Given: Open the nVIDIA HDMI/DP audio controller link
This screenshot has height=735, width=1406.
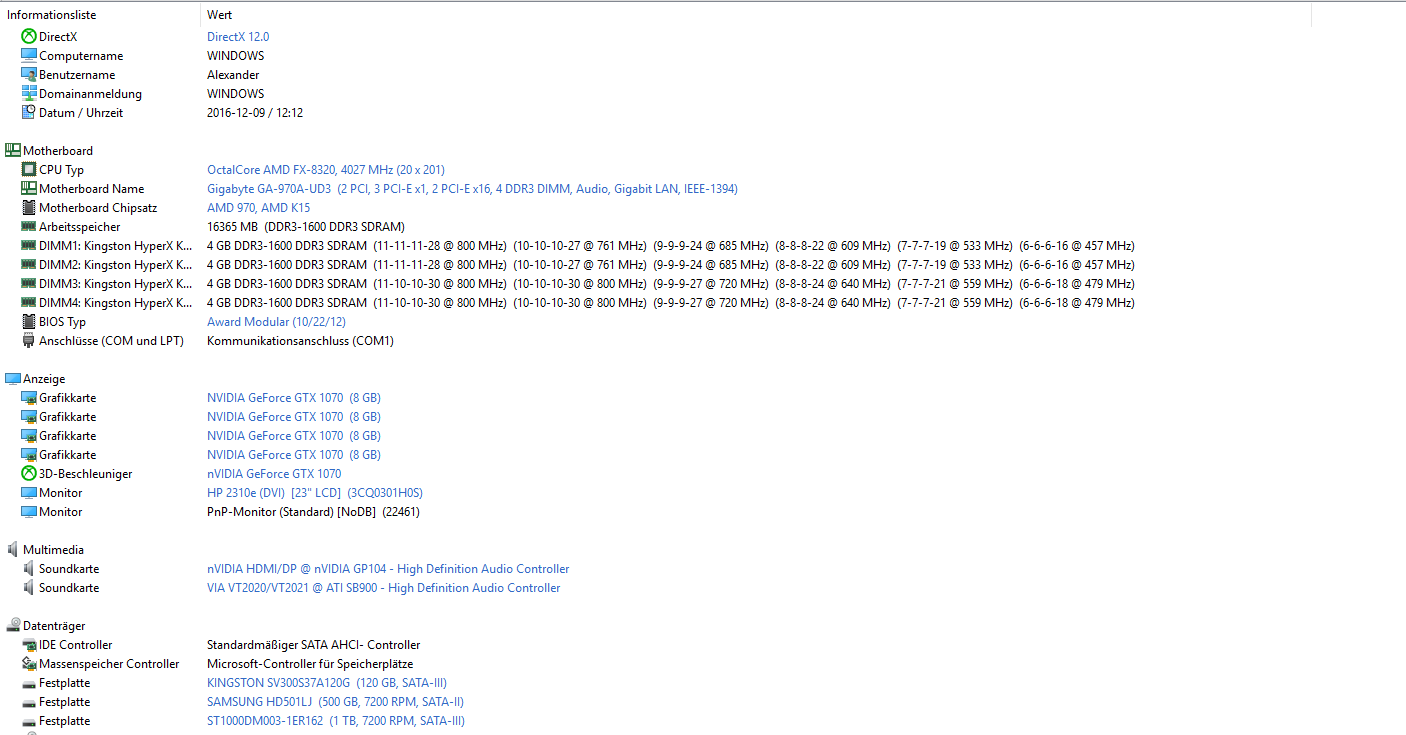Looking at the screenshot, I should (388, 569).
